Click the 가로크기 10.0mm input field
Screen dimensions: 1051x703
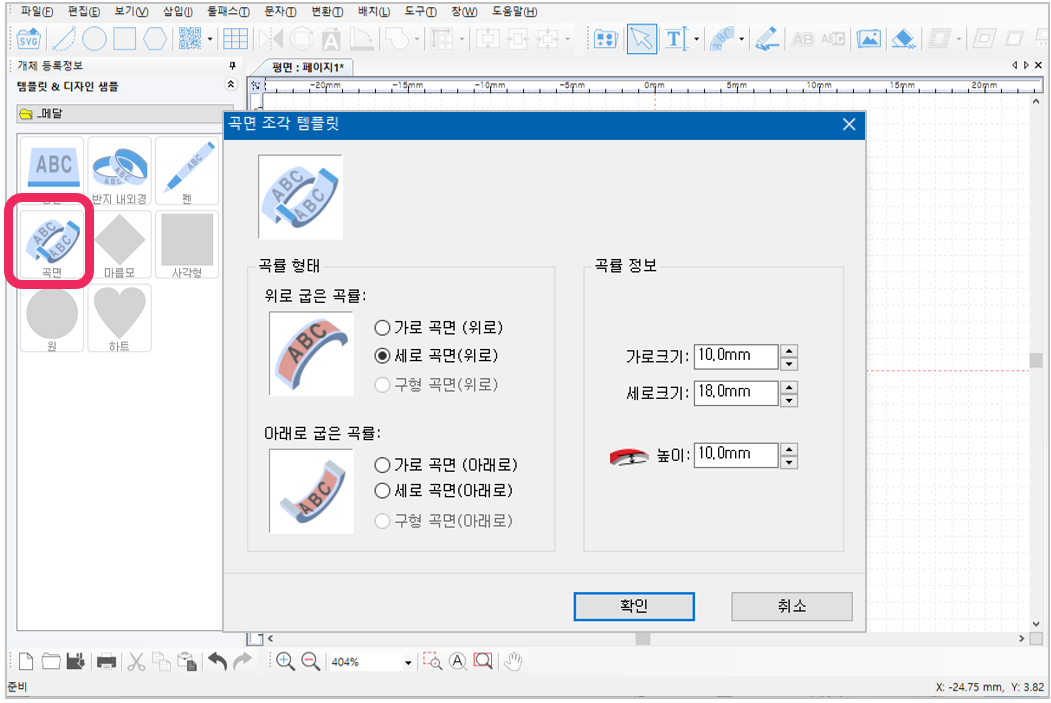pyautogui.click(x=736, y=356)
